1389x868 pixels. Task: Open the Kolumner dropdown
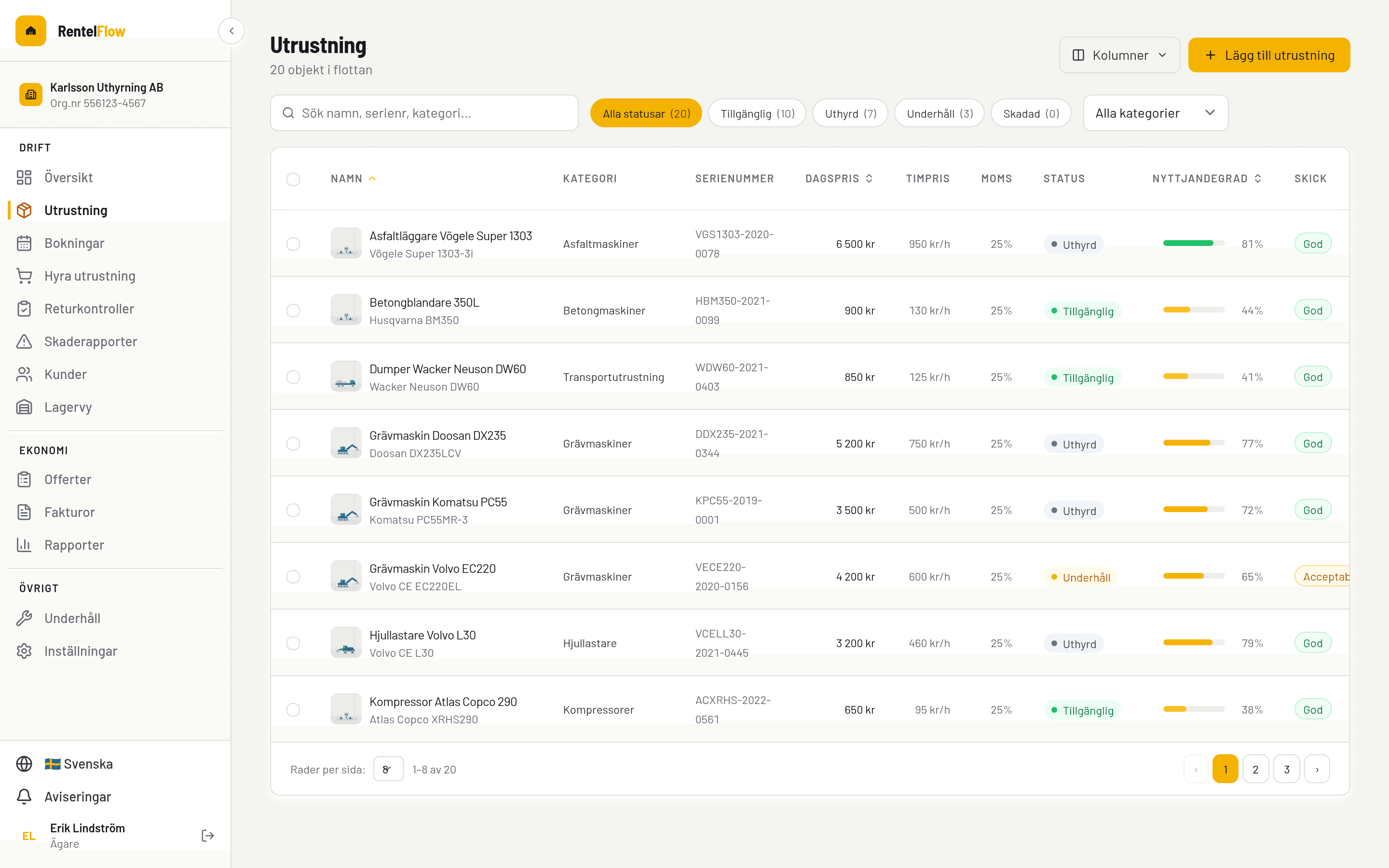click(x=1119, y=55)
